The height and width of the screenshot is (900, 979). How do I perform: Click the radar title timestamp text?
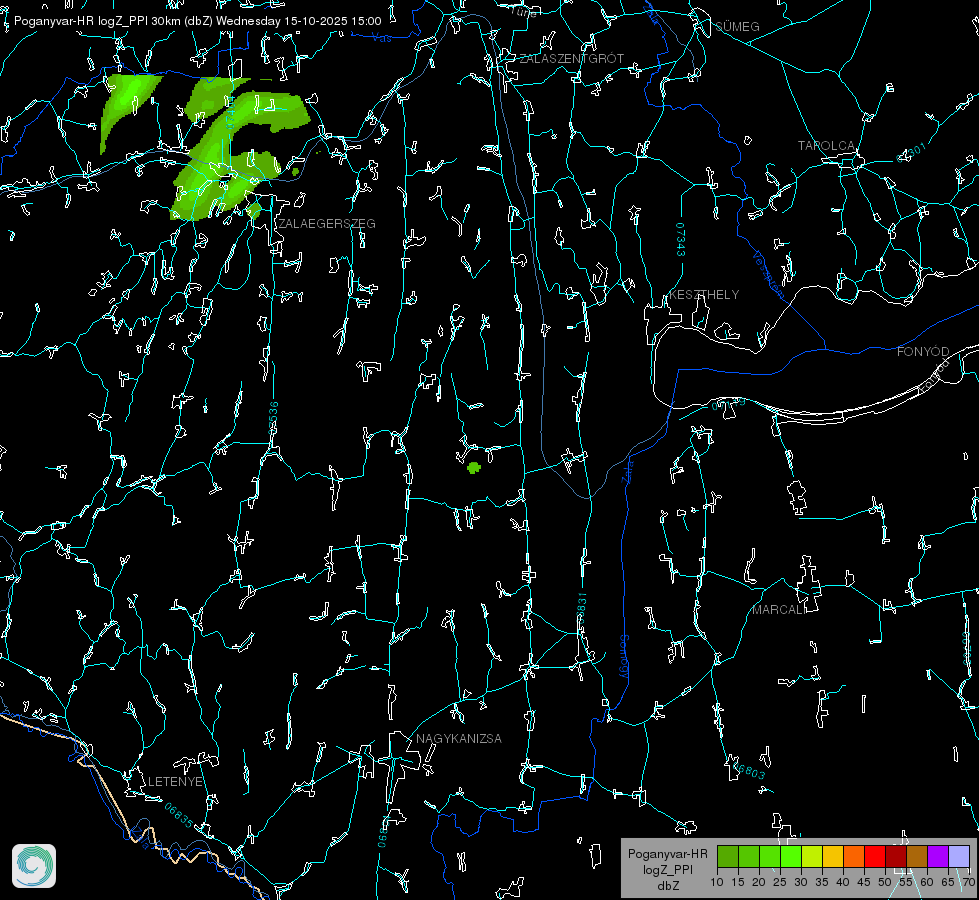tap(197, 21)
